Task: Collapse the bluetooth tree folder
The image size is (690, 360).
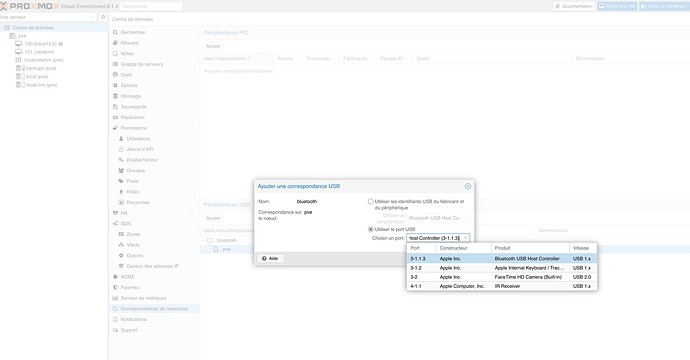Action: (204, 240)
